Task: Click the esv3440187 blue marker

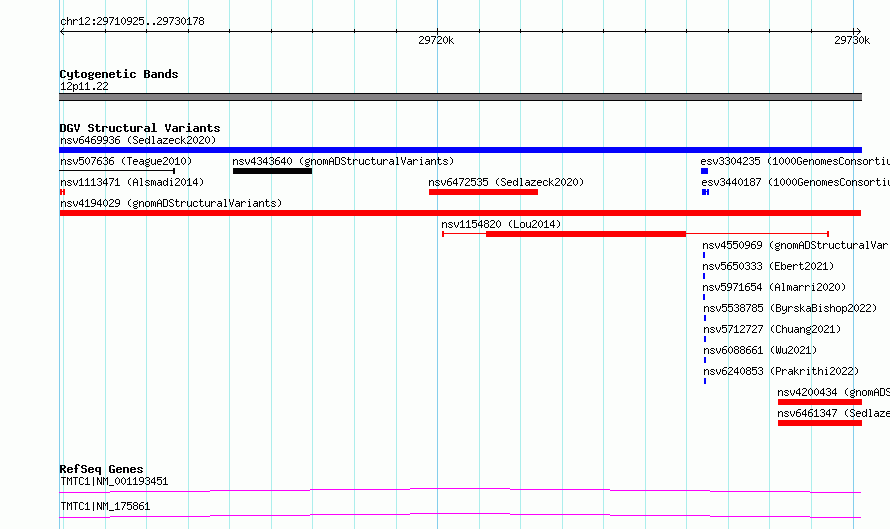Action: 706,192
